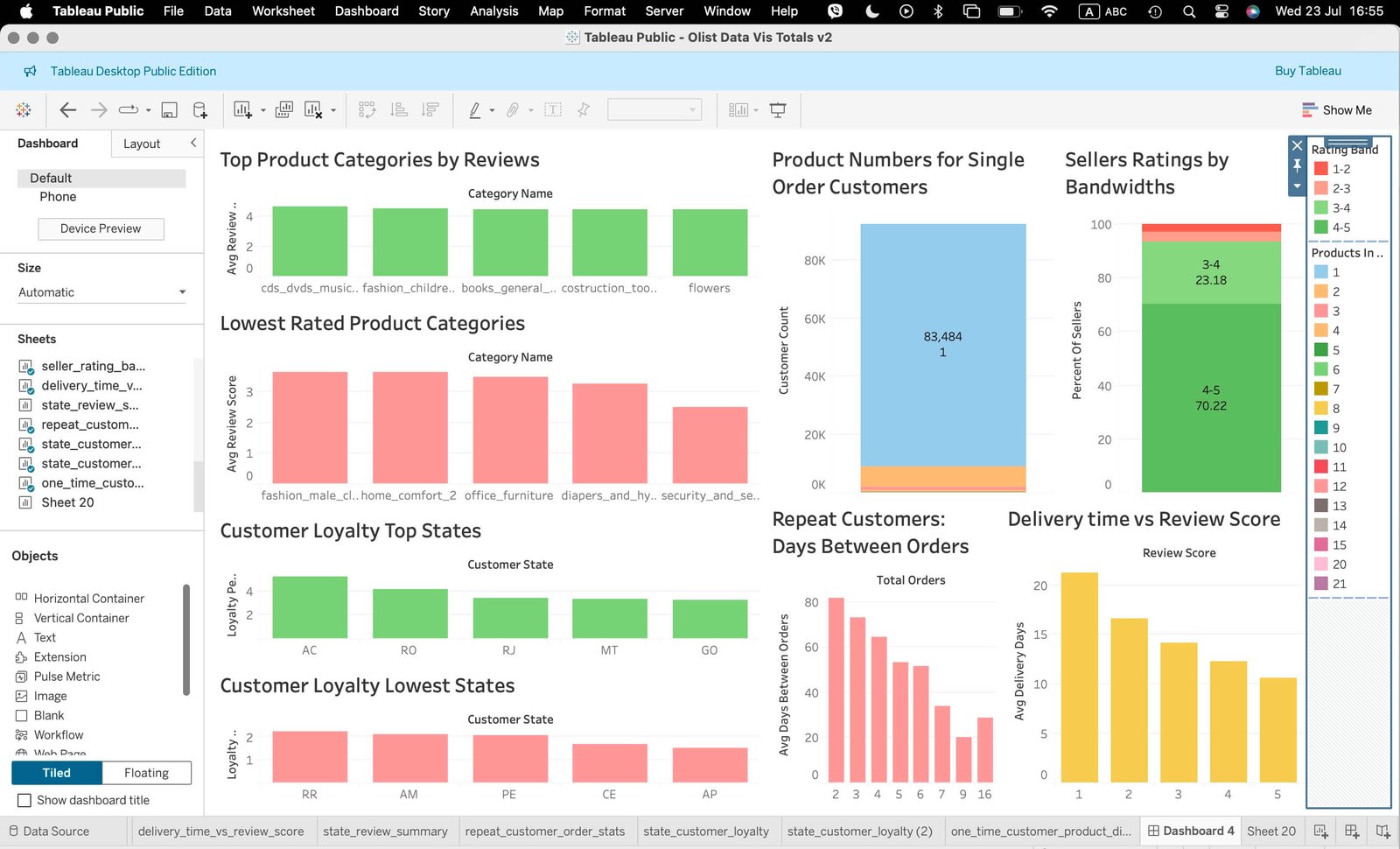Switch object placement to Floating
This screenshot has width=1400, height=849.
pyautogui.click(x=146, y=773)
